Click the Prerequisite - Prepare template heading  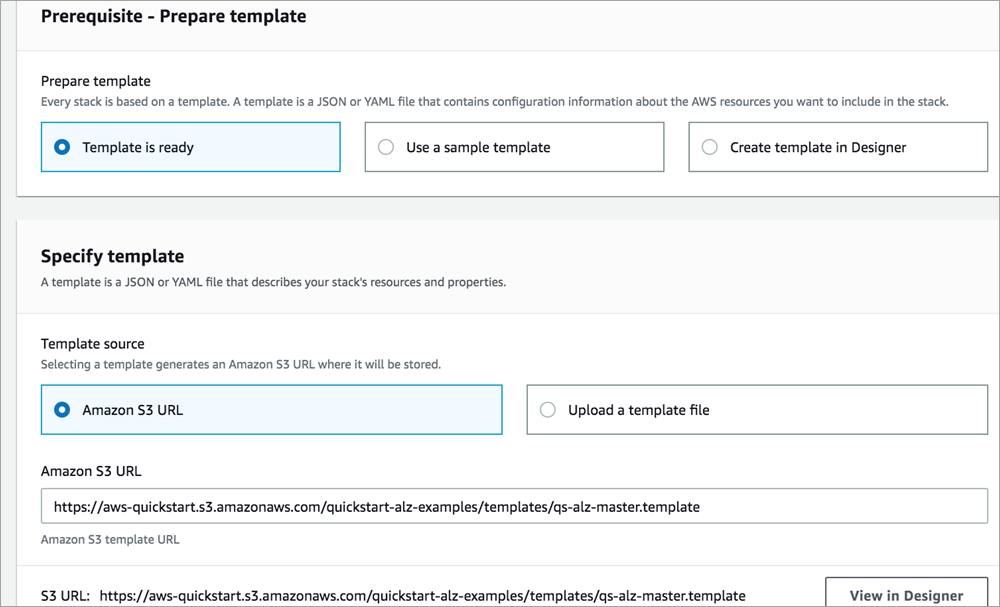(x=173, y=16)
